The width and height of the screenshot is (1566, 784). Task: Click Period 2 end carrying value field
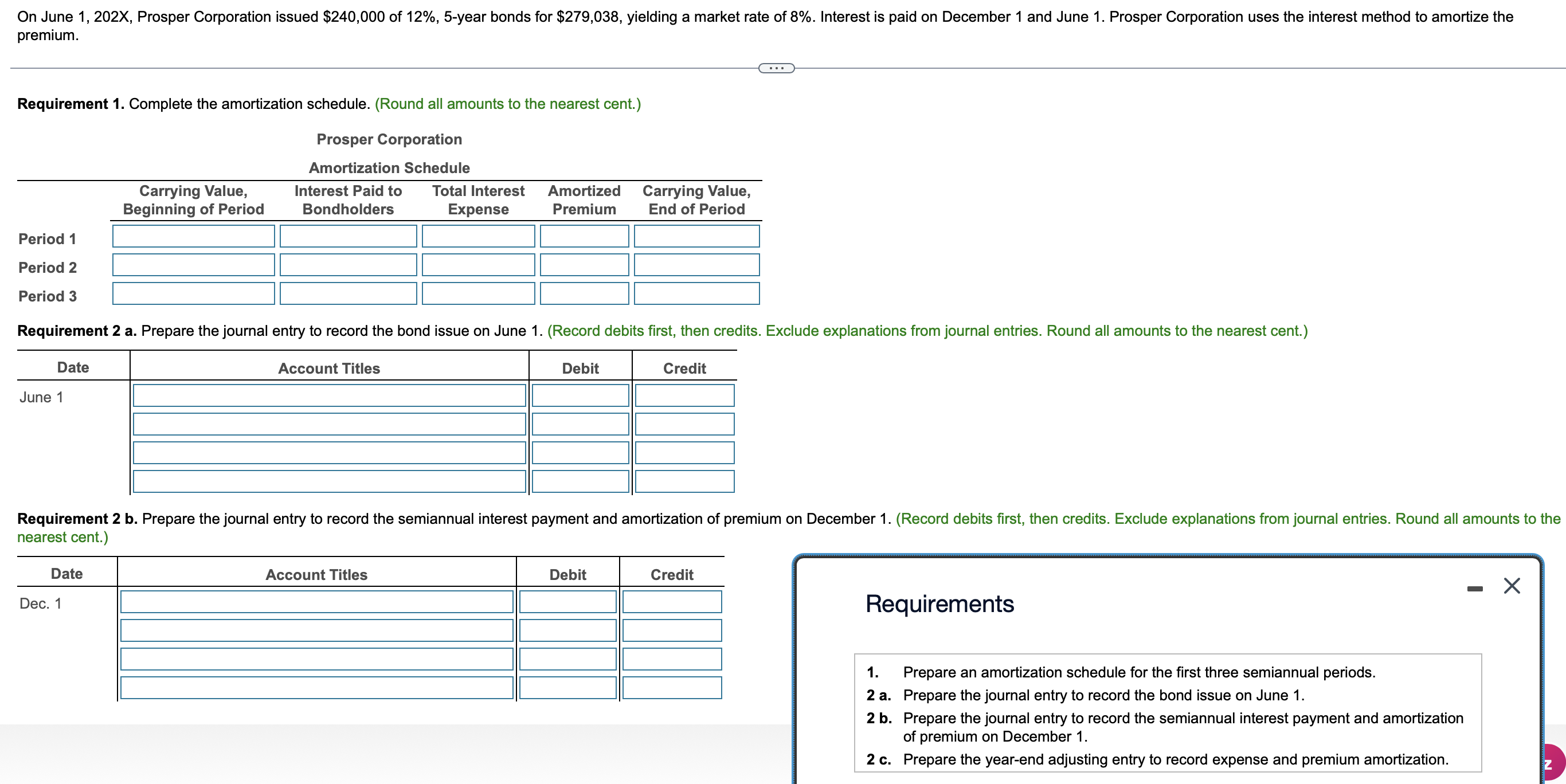point(696,265)
